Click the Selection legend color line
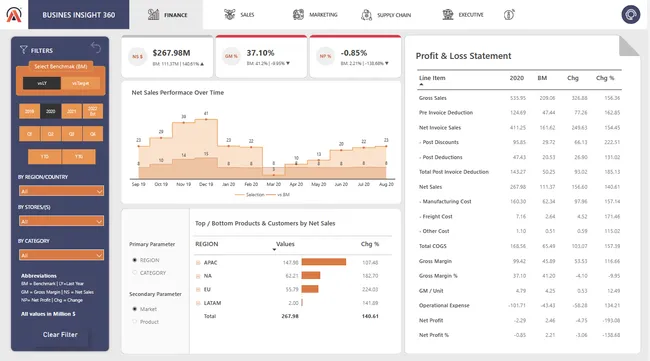This screenshot has height=361, width=650. 240,195
